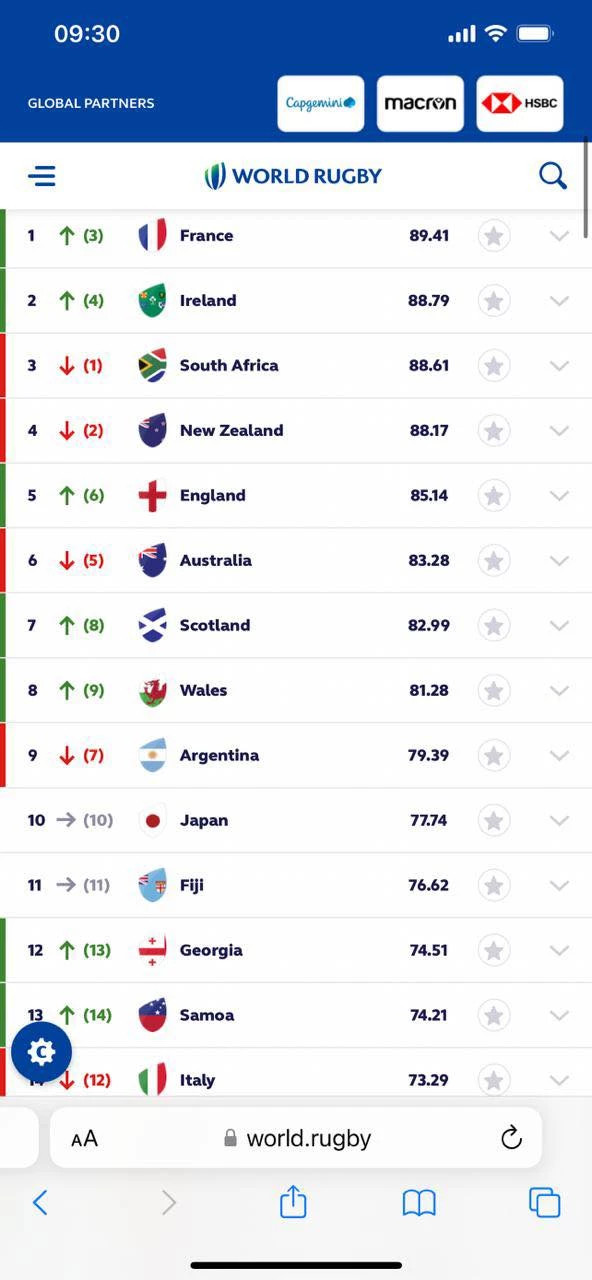Open the HSBC partner logo link
This screenshot has height=1280, width=592.
coord(520,103)
